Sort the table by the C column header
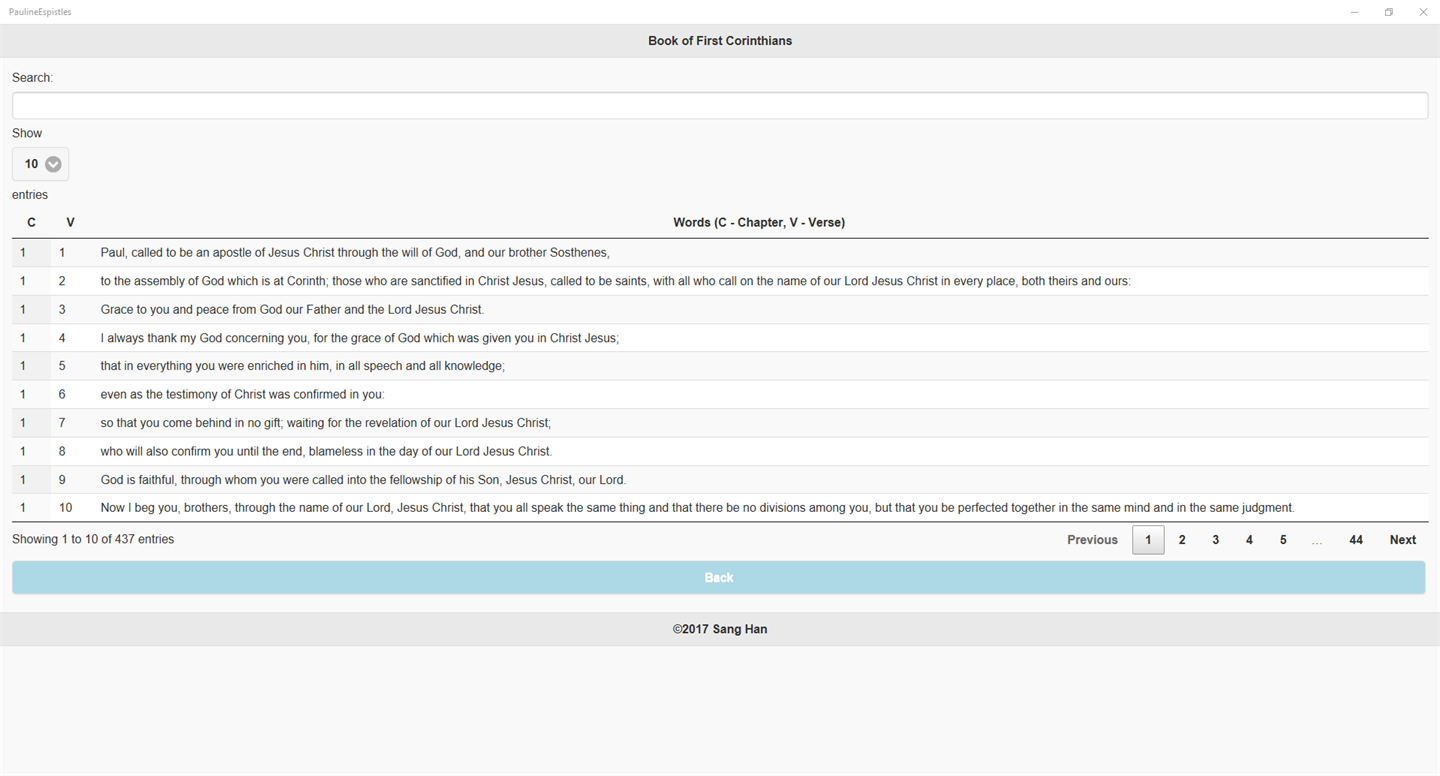 pyautogui.click(x=31, y=222)
